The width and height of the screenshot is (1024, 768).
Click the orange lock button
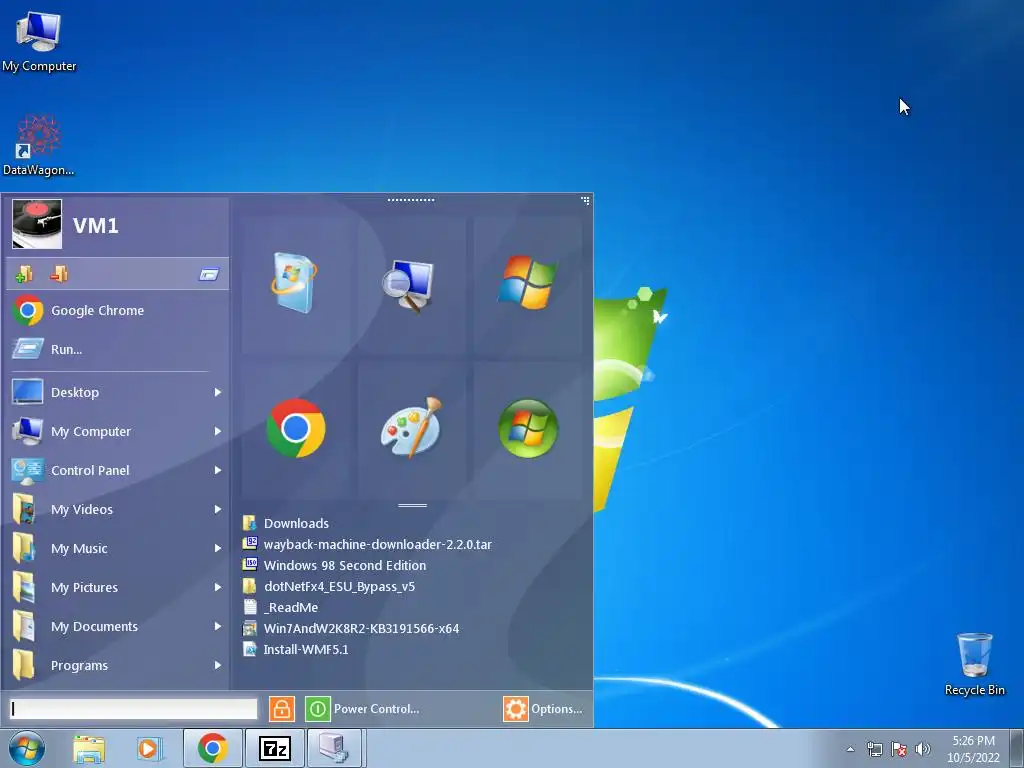click(281, 709)
